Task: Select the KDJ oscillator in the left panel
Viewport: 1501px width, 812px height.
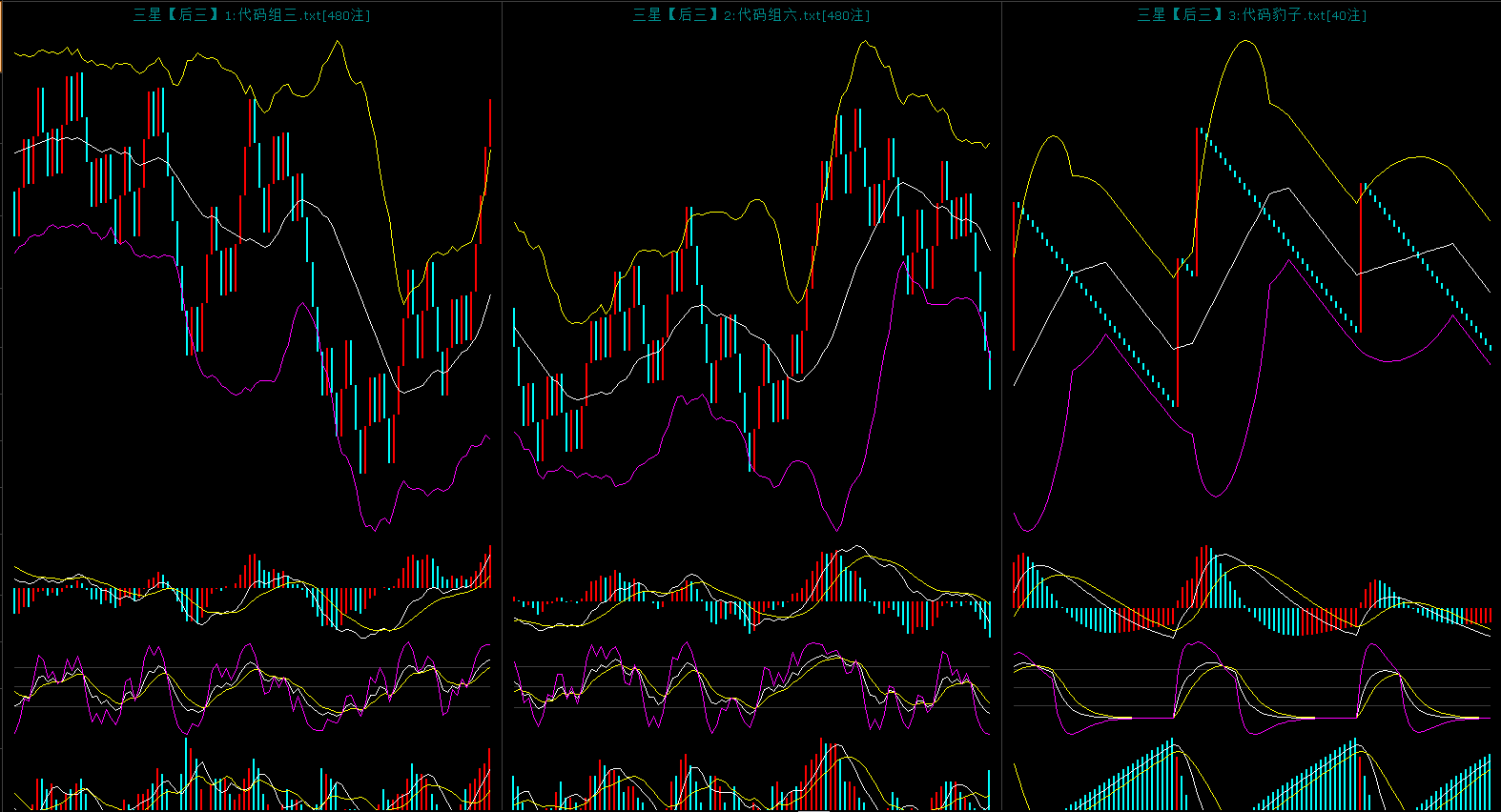Action: pos(253,688)
